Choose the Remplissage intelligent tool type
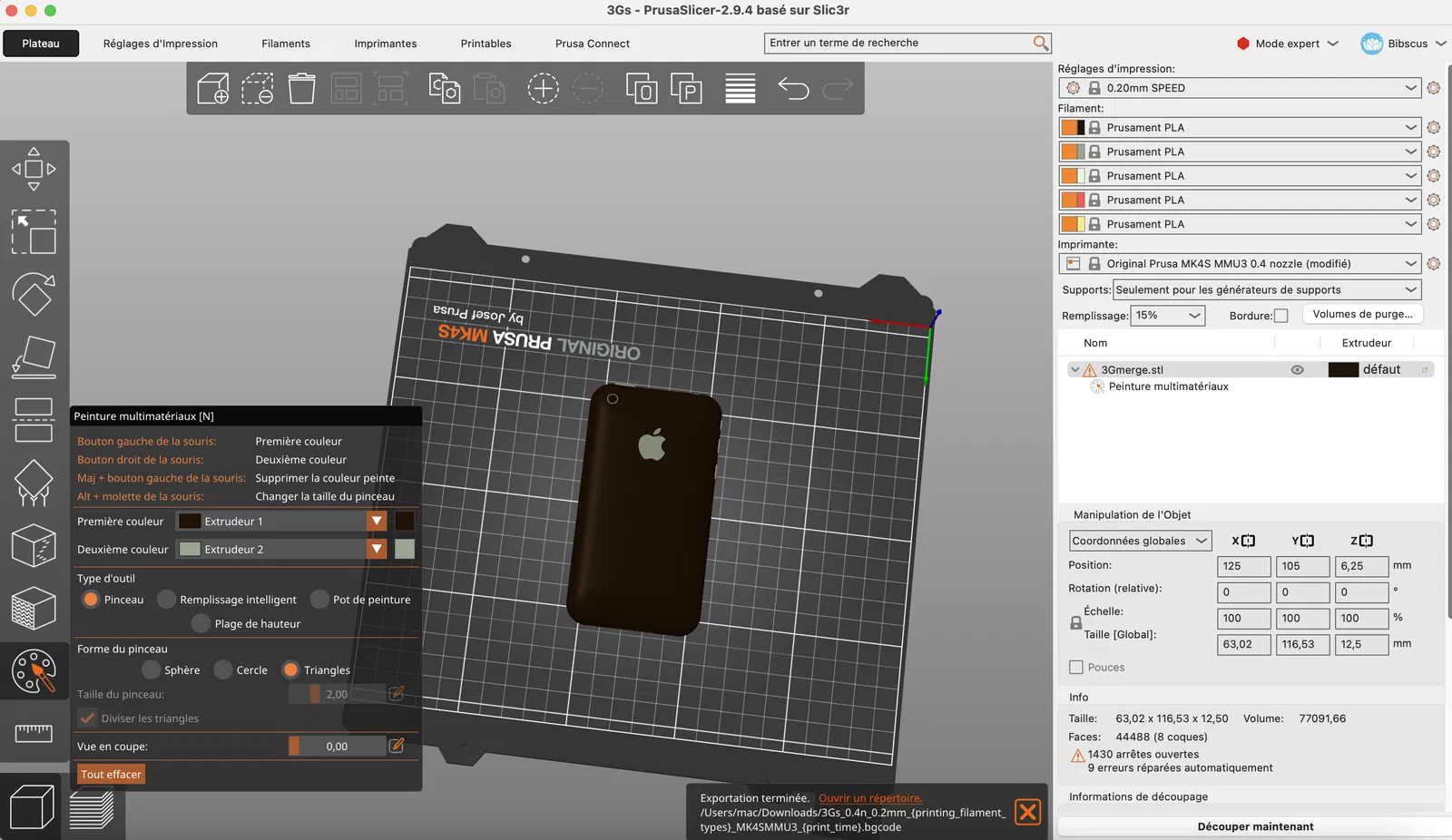 tap(167, 600)
